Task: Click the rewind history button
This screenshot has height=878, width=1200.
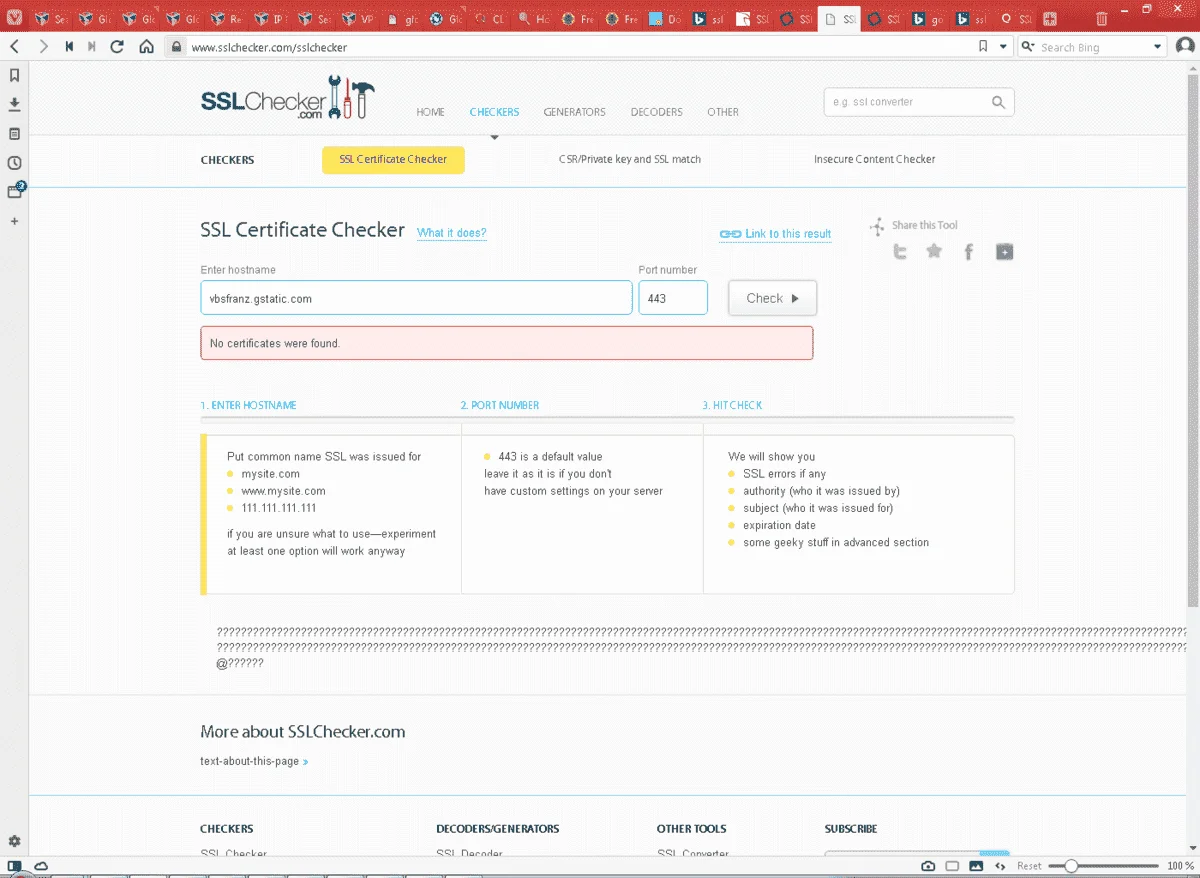Action: click(x=69, y=46)
